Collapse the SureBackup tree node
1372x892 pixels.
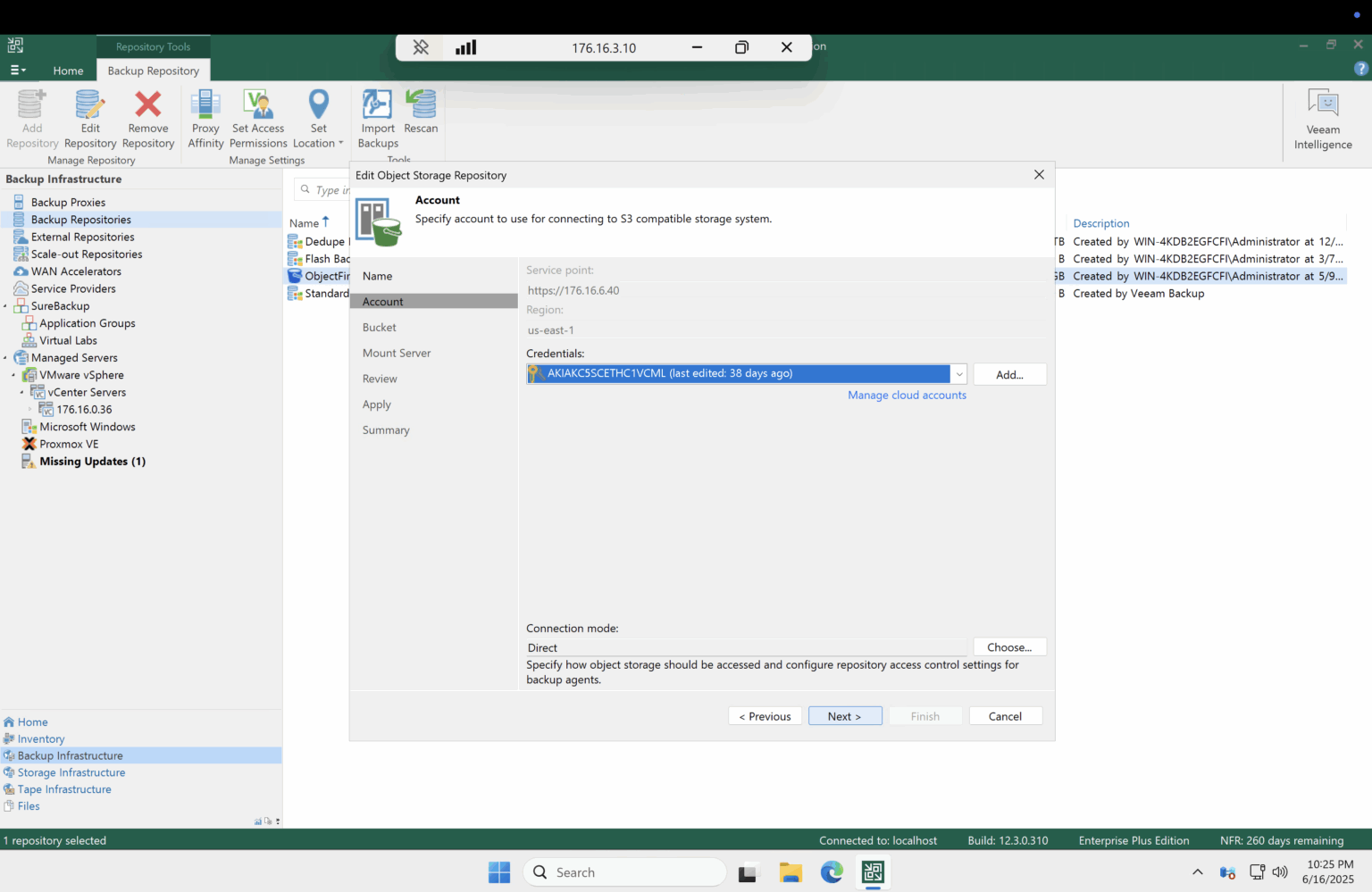point(5,306)
